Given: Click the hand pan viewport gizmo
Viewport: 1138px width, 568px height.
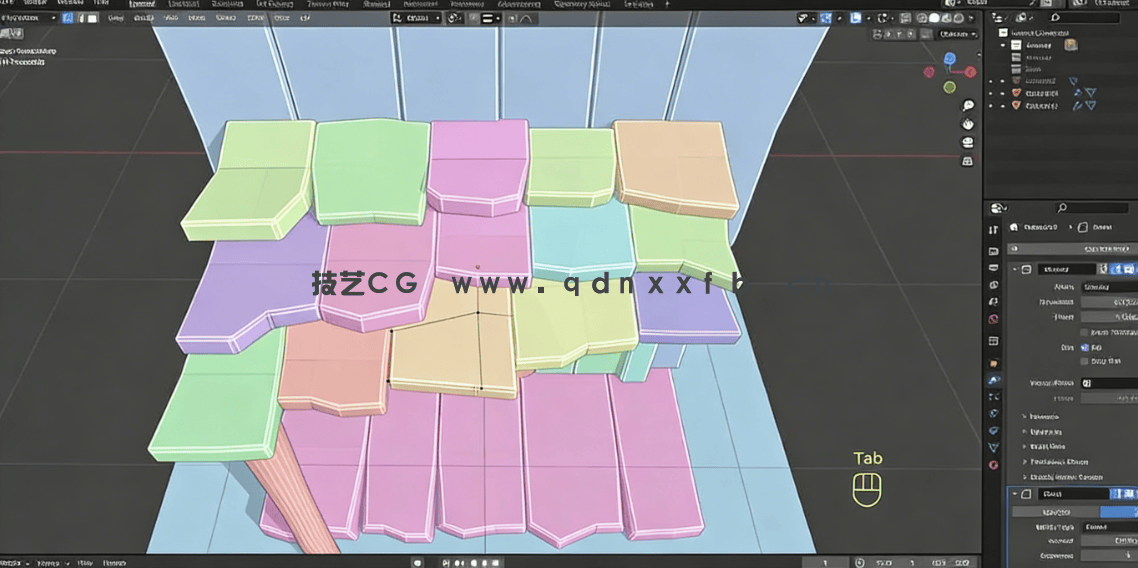Looking at the screenshot, I should (x=967, y=124).
